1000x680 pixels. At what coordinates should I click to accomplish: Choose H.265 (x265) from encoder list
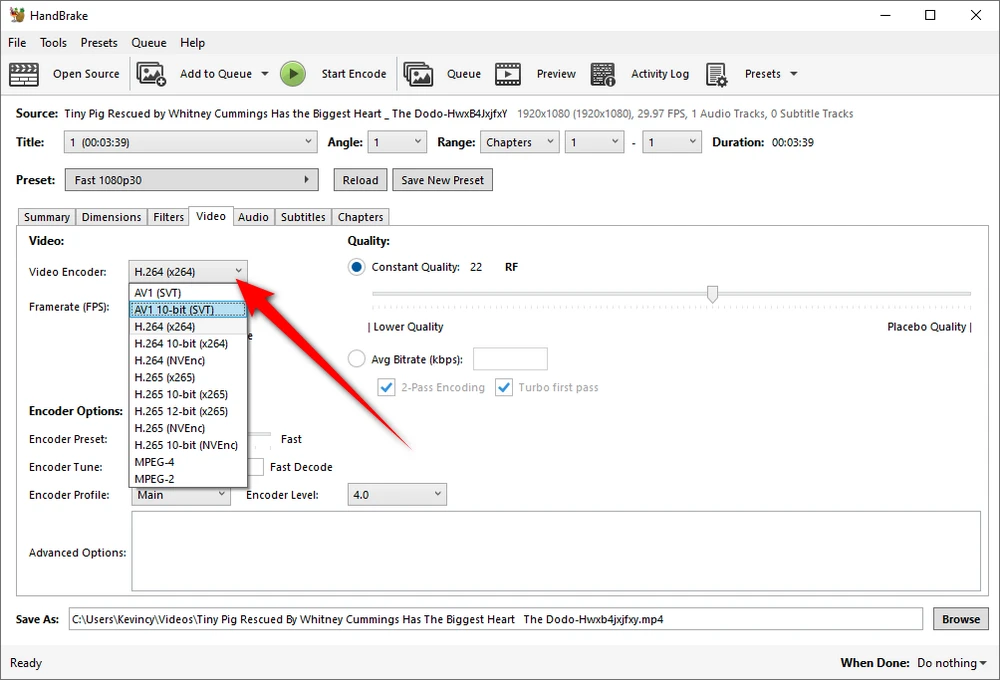coord(165,377)
